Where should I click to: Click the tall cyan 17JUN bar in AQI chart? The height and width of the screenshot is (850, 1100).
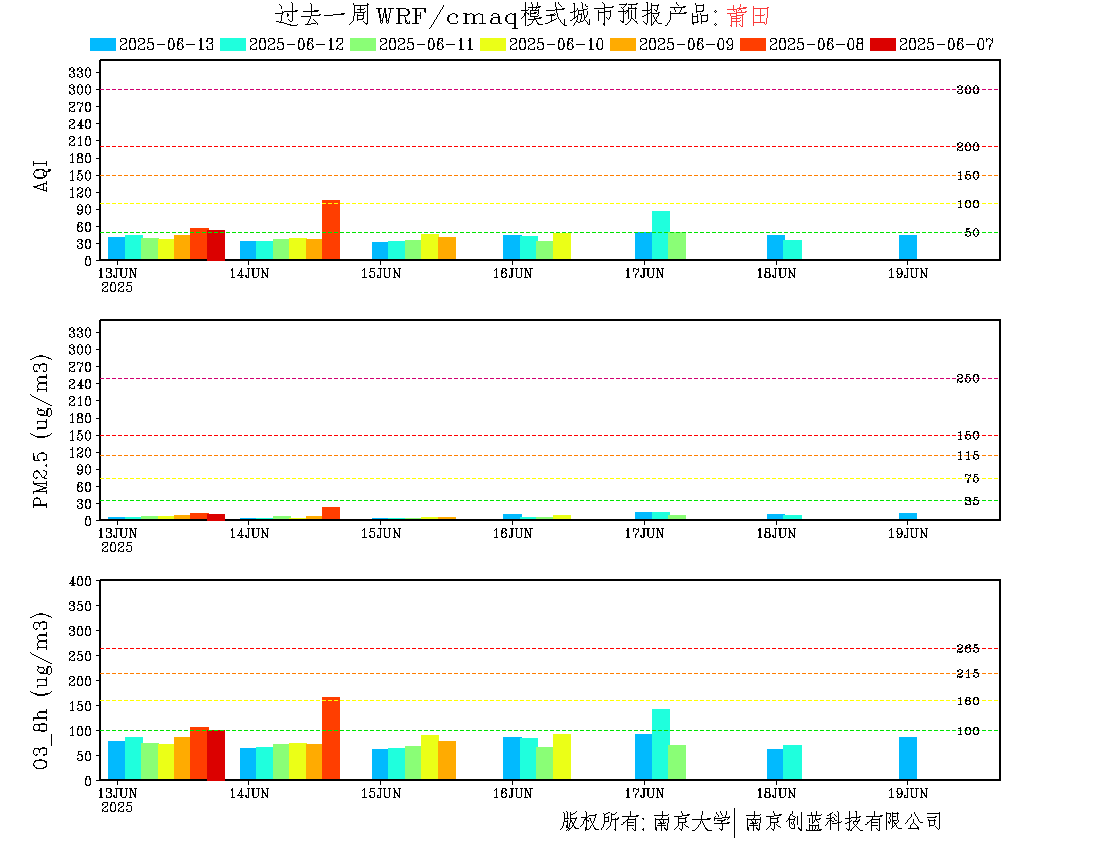click(661, 236)
